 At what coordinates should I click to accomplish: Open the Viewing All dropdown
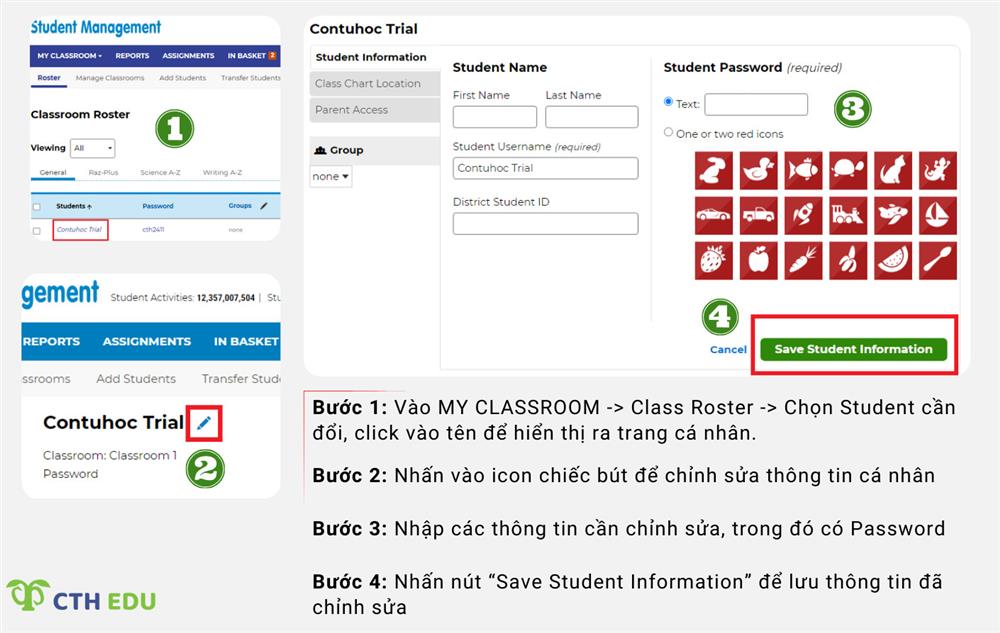(91, 146)
